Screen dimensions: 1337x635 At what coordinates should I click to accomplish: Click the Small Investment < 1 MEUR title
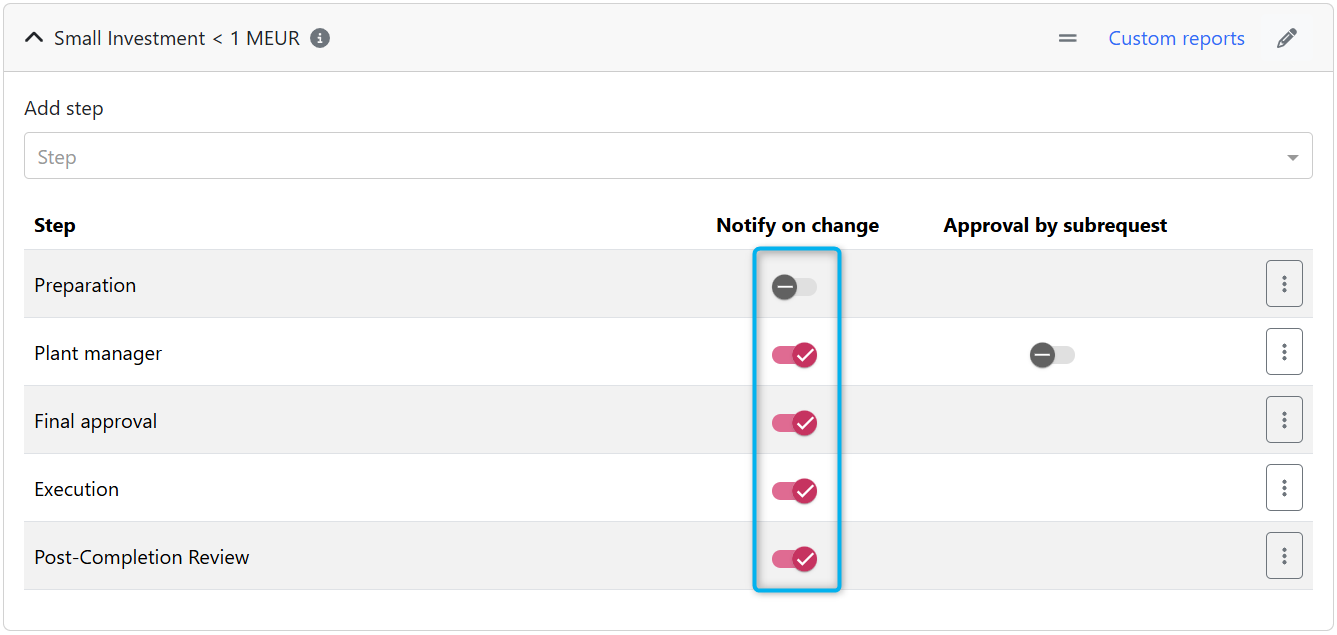177,38
